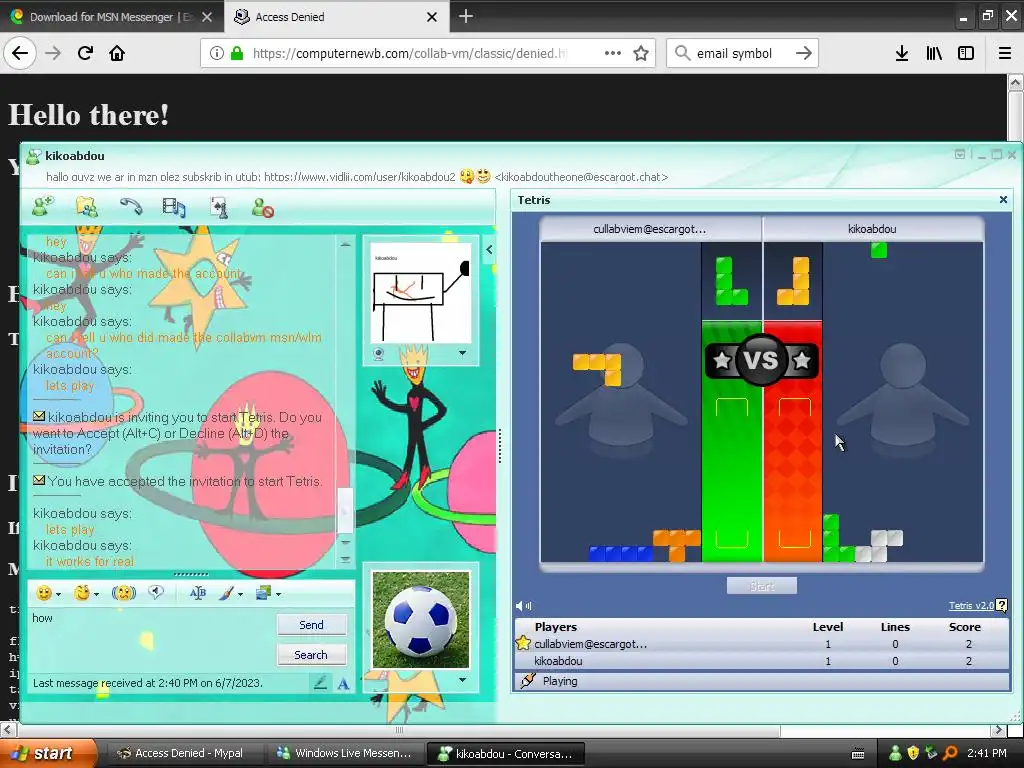This screenshot has width=1024, height=768.
Task: Block kikoabdou with the block icon
Action: [263, 207]
